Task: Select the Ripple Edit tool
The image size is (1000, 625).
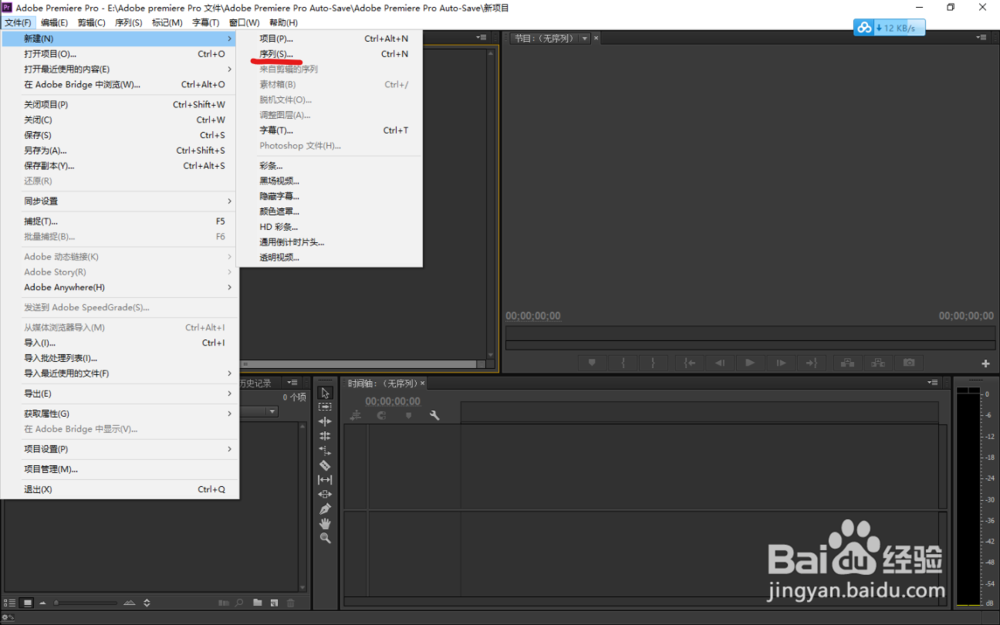Action: point(325,422)
